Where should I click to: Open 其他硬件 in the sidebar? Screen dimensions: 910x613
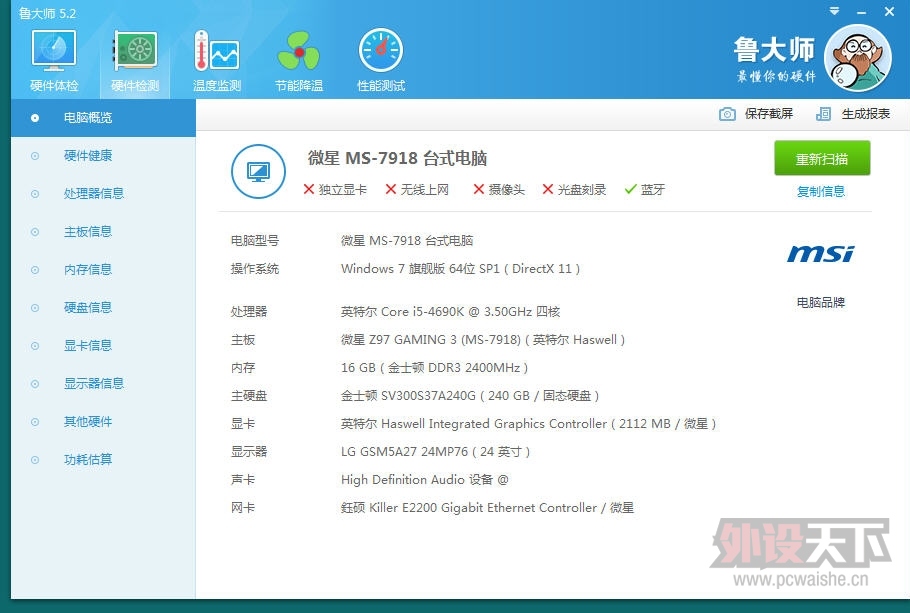coord(103,421)
